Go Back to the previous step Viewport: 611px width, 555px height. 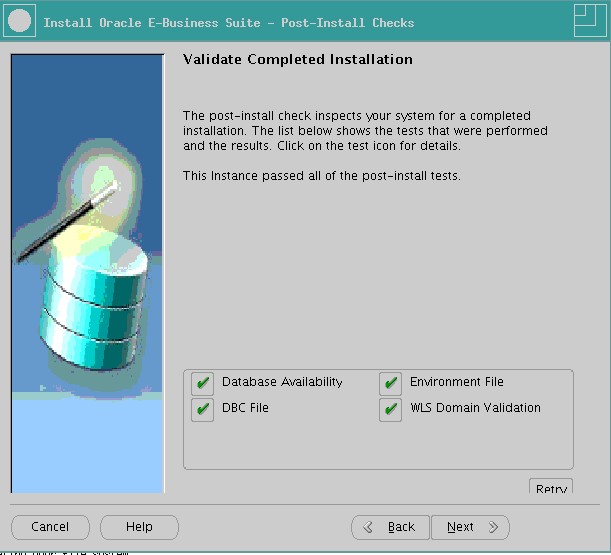pos(390,527)
